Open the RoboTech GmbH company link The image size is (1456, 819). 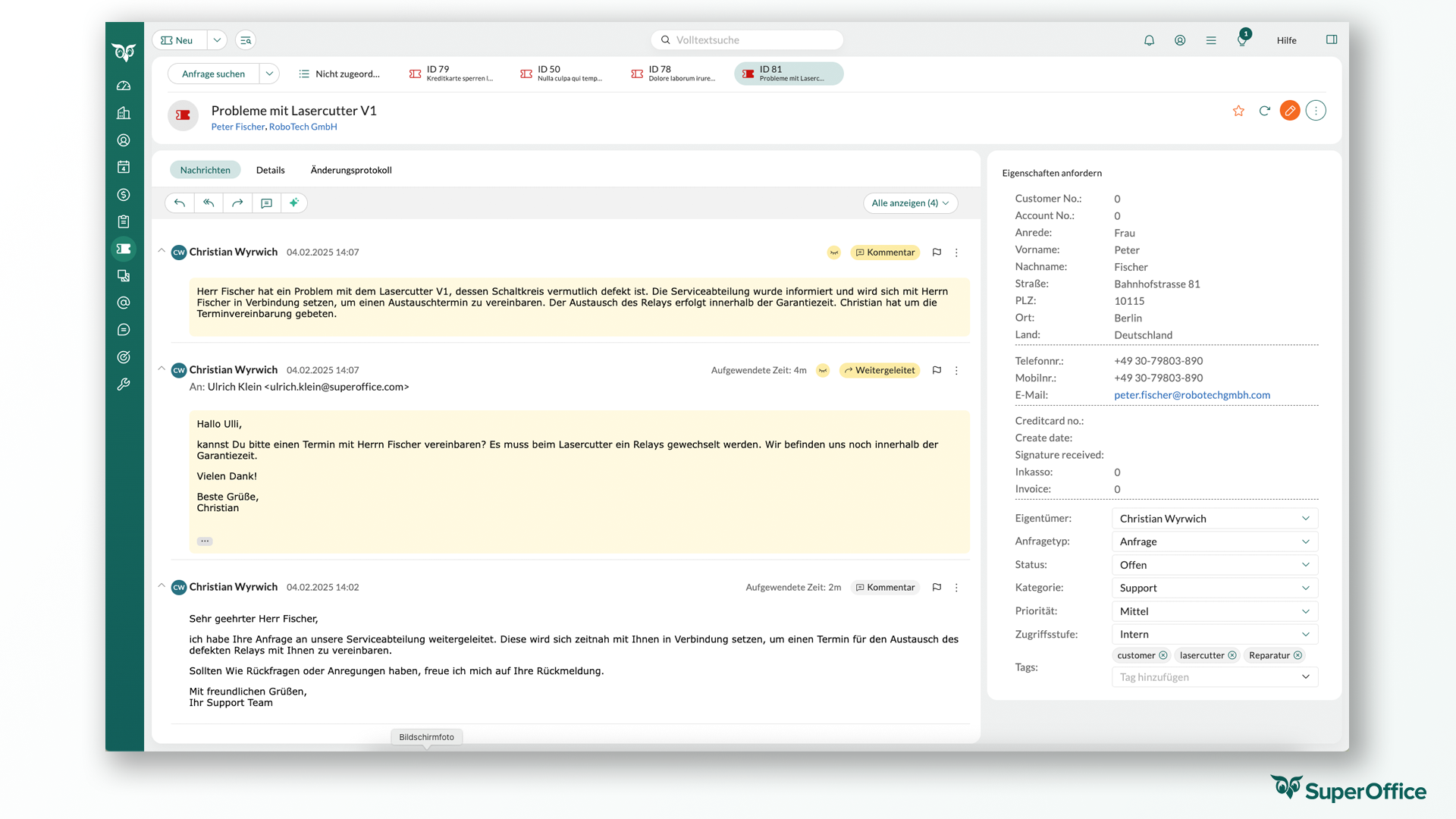coord(303,127)
